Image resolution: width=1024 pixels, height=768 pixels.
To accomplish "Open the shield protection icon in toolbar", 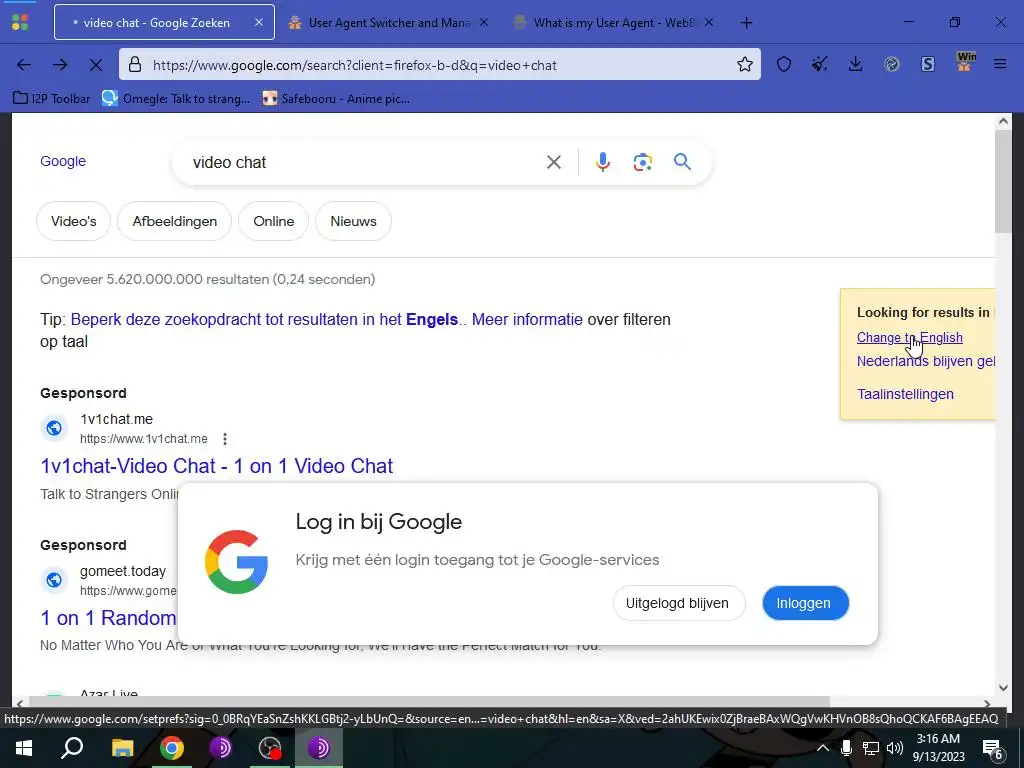I will coord(784,64).
